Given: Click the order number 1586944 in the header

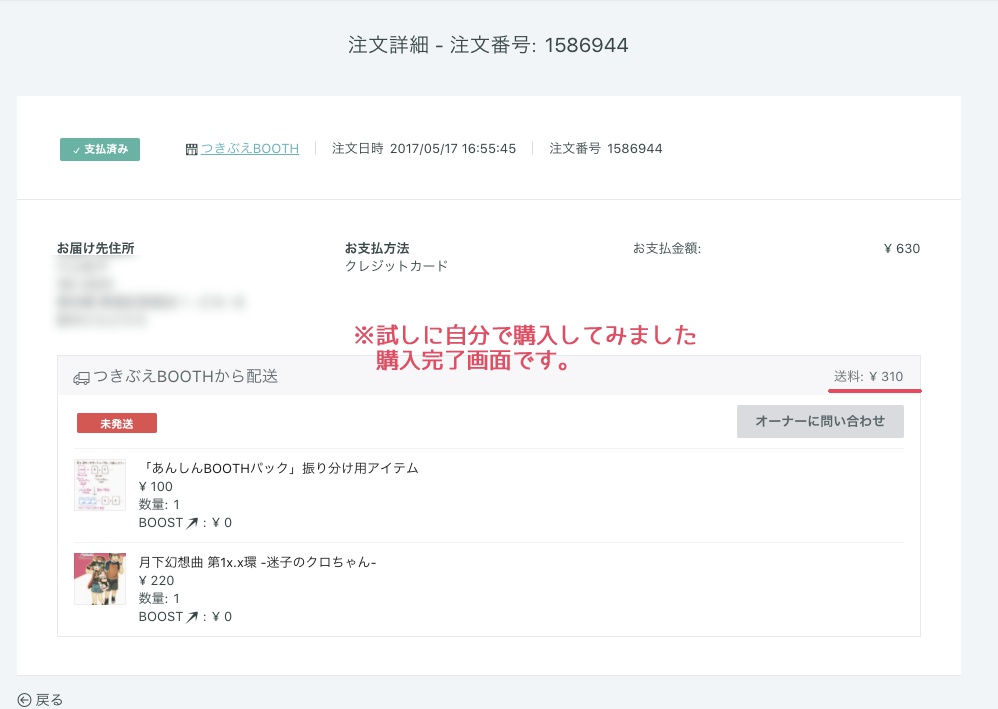Looking at the screenshot, I should (588, 44).
